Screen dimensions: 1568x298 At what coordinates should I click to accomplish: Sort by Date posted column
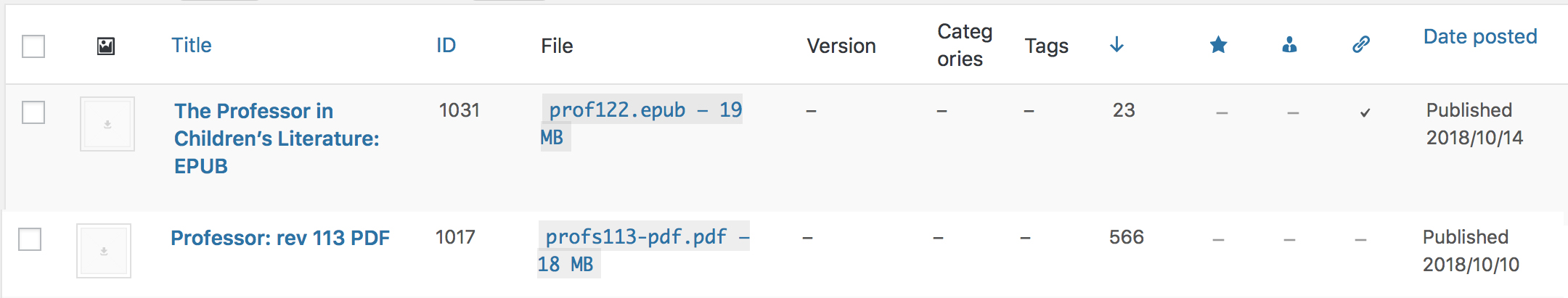[1479, 36]
